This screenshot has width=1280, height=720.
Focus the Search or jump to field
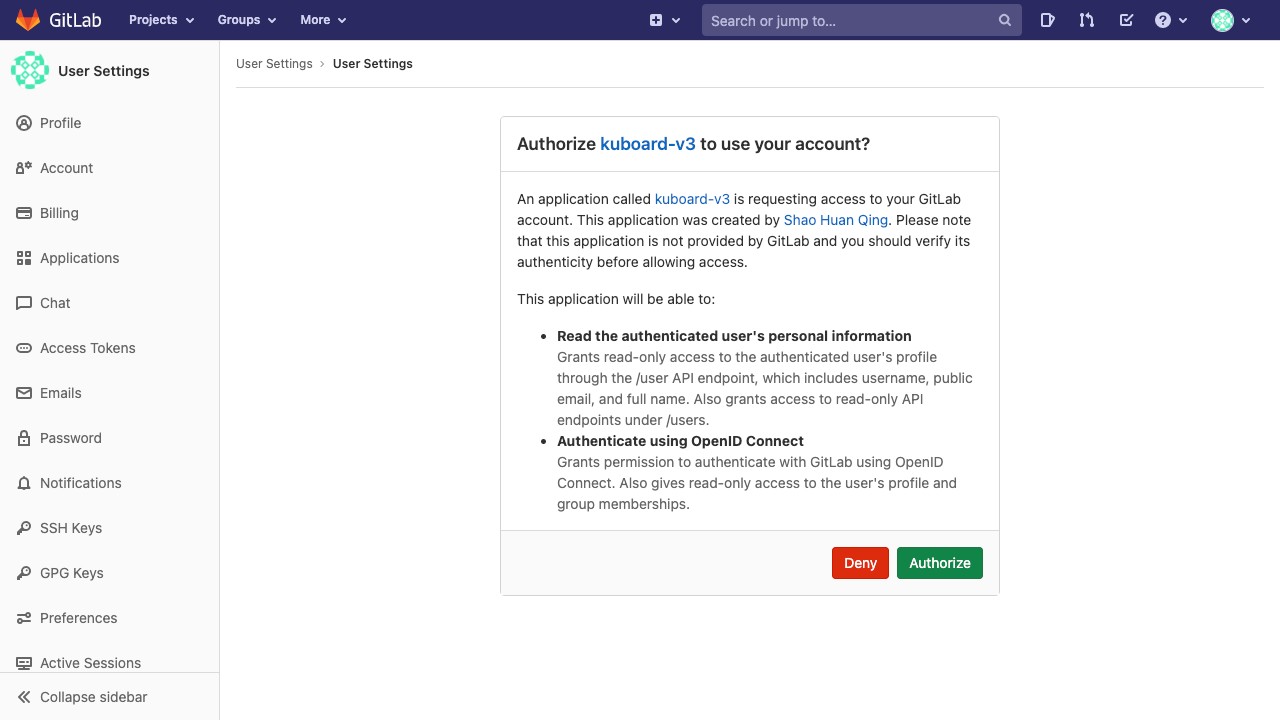click(850, 20)
